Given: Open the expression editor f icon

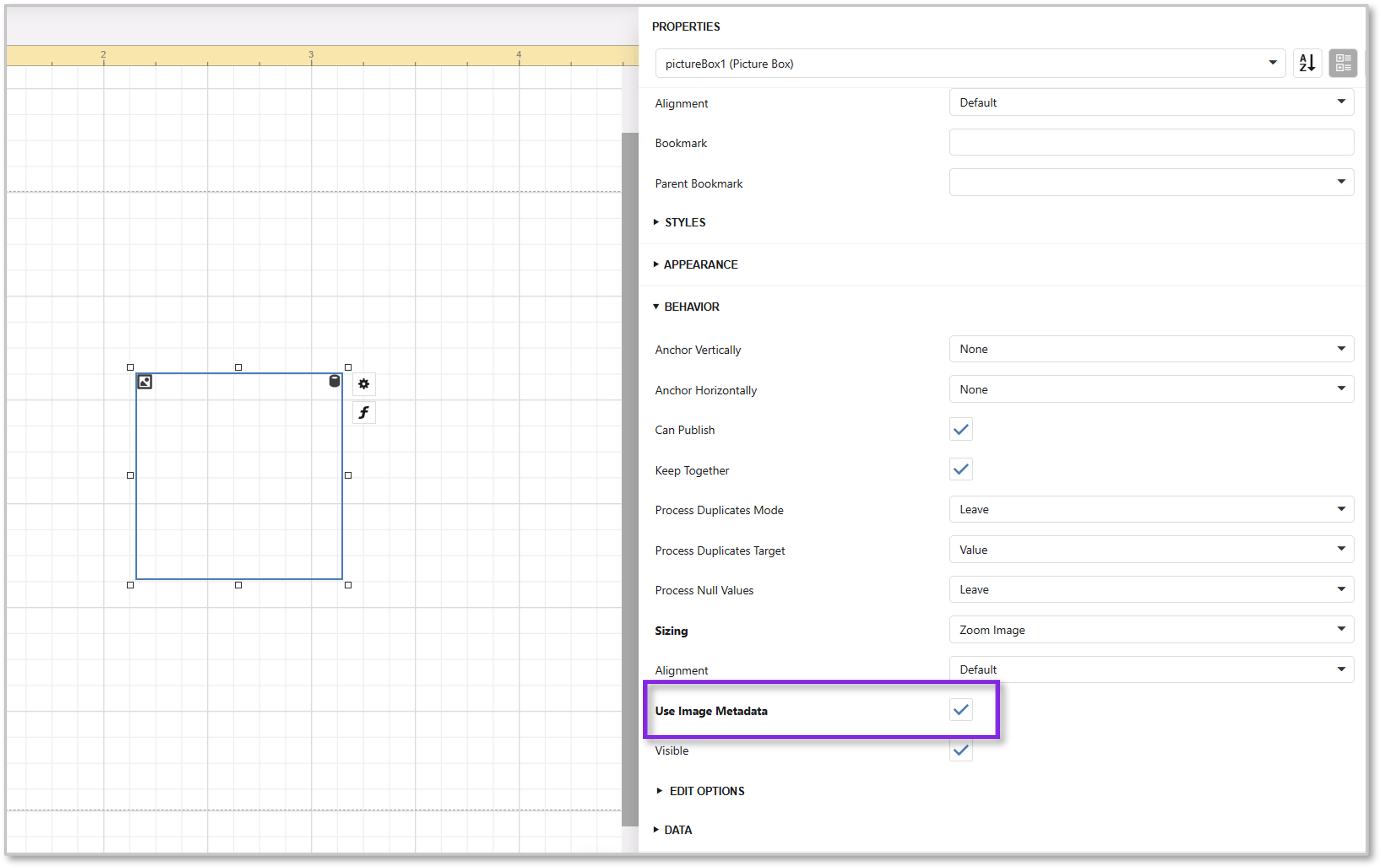Looking at the screenshot, I should click(363, 413).
